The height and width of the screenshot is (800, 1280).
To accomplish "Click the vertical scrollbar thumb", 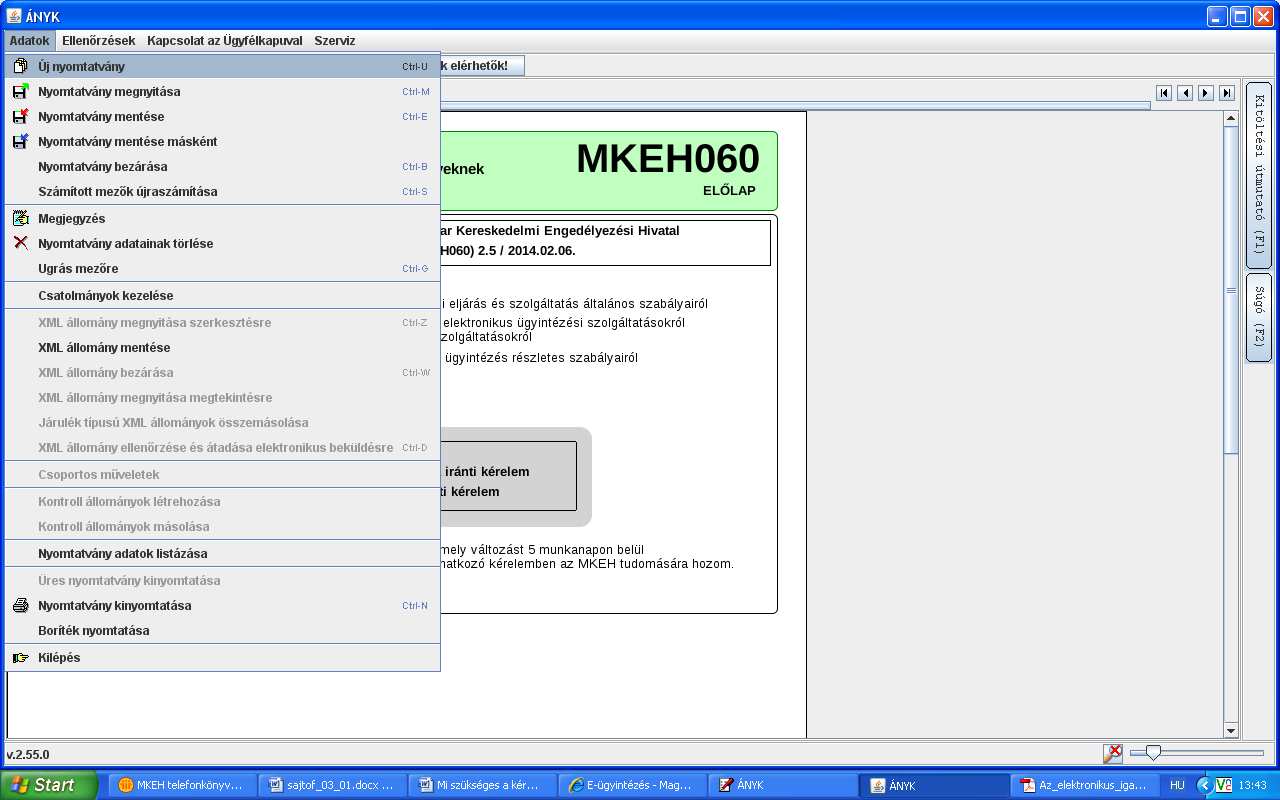I will pos(1231,290).
